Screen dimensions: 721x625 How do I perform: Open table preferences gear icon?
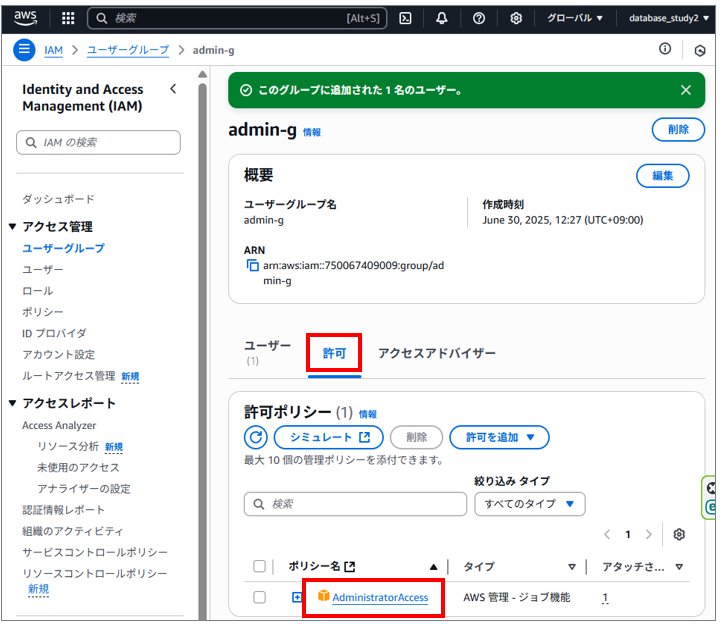(679, 534)
